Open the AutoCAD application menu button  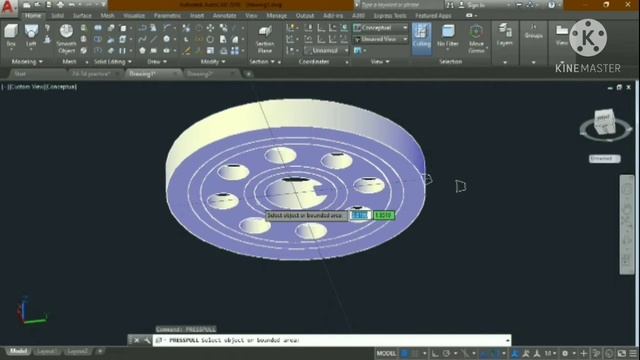(8, 7)
